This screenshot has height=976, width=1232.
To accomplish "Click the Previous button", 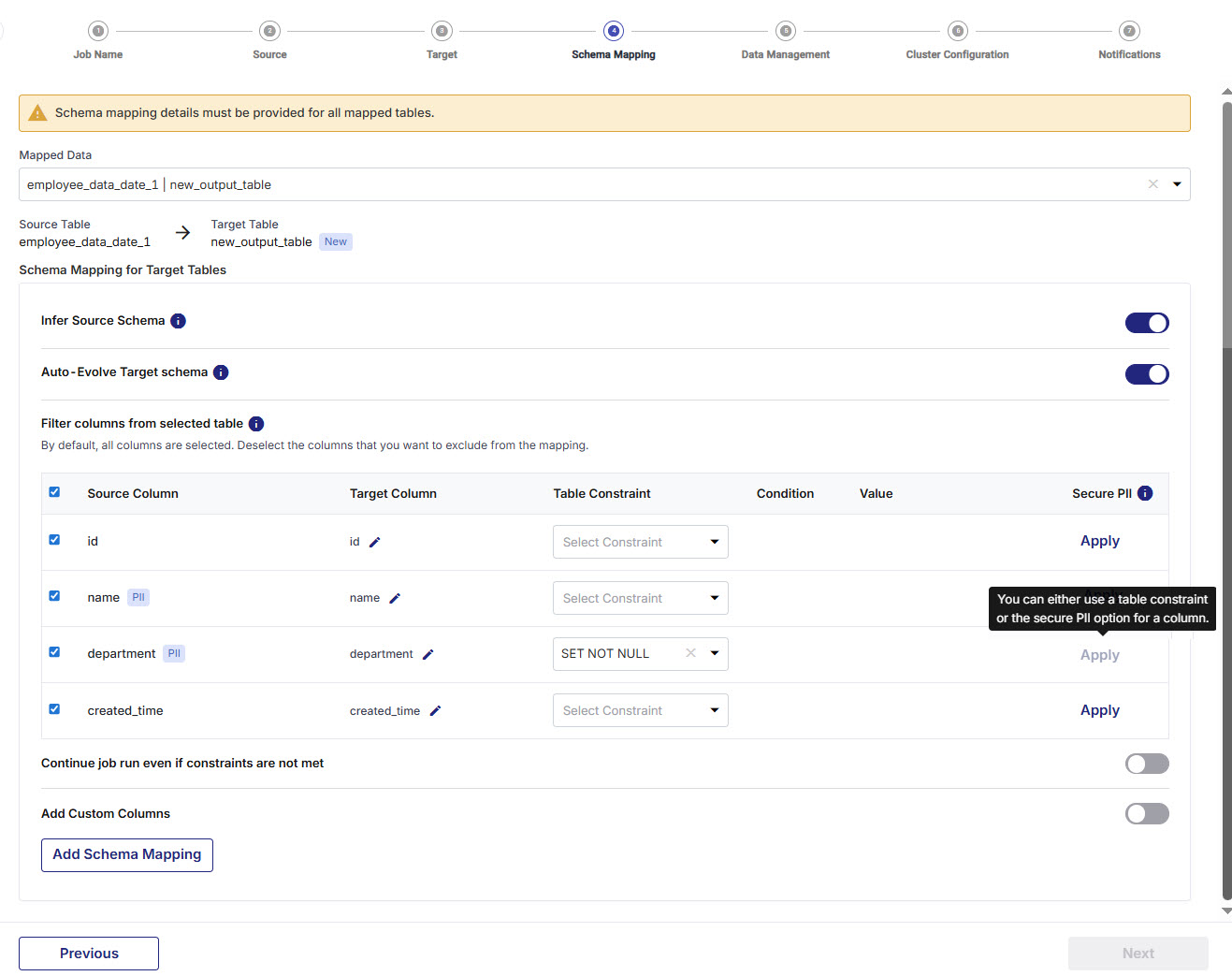I will click(x=89, y=953).
